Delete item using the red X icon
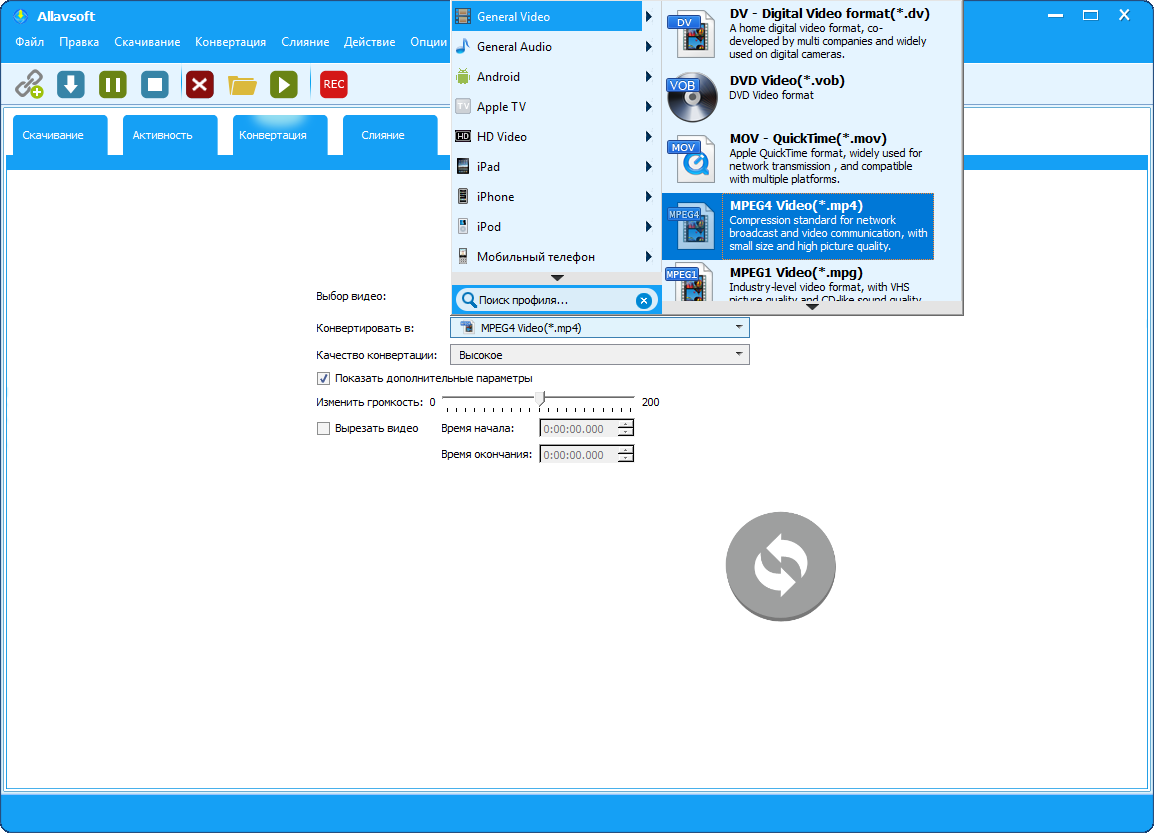This screenshot has width=1154, height=833. (200, 85)
